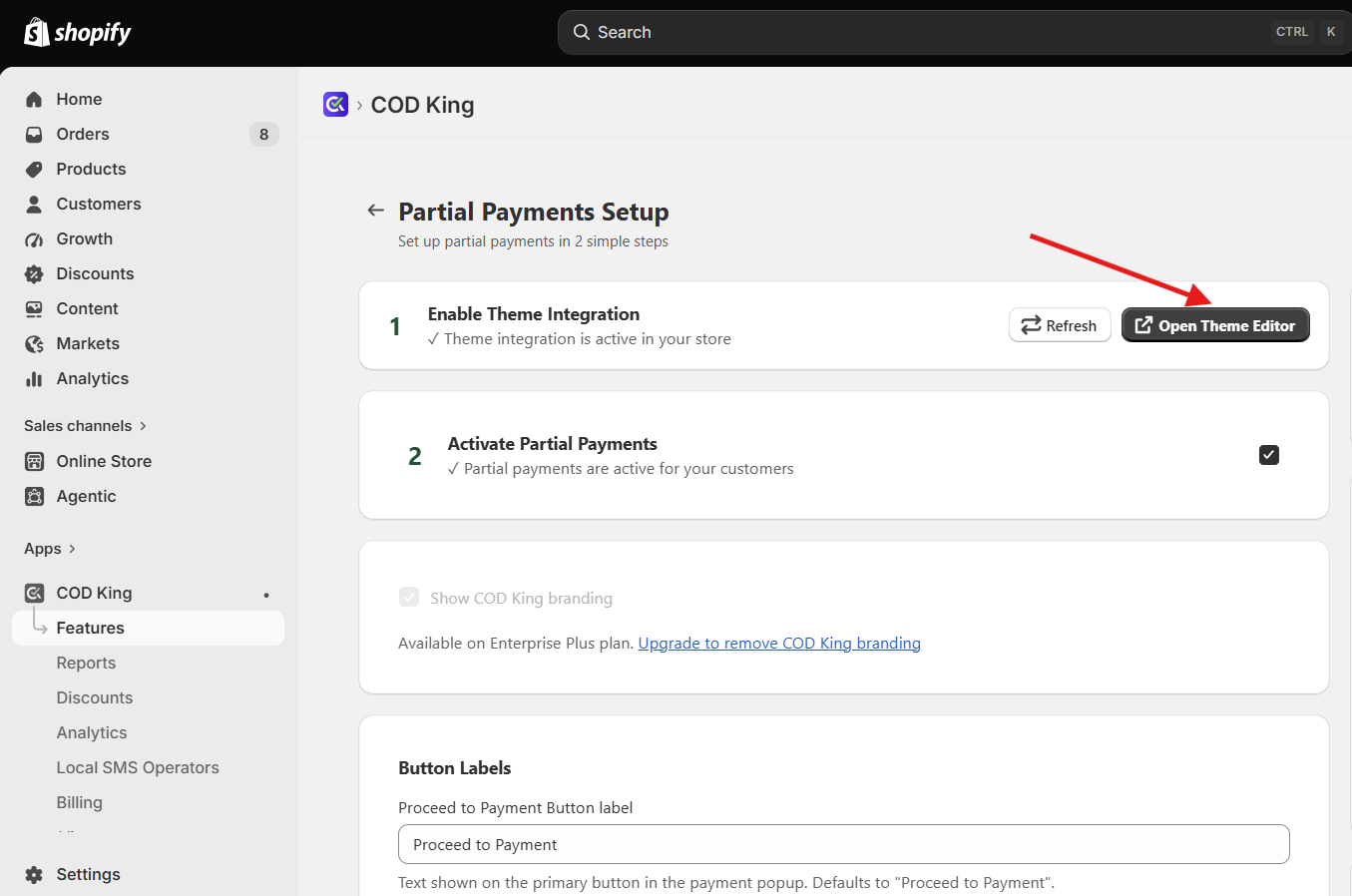Click the Content icon
Image resolution: width=1352 pixels, height=896 pixels.
(x=34, y=308)
